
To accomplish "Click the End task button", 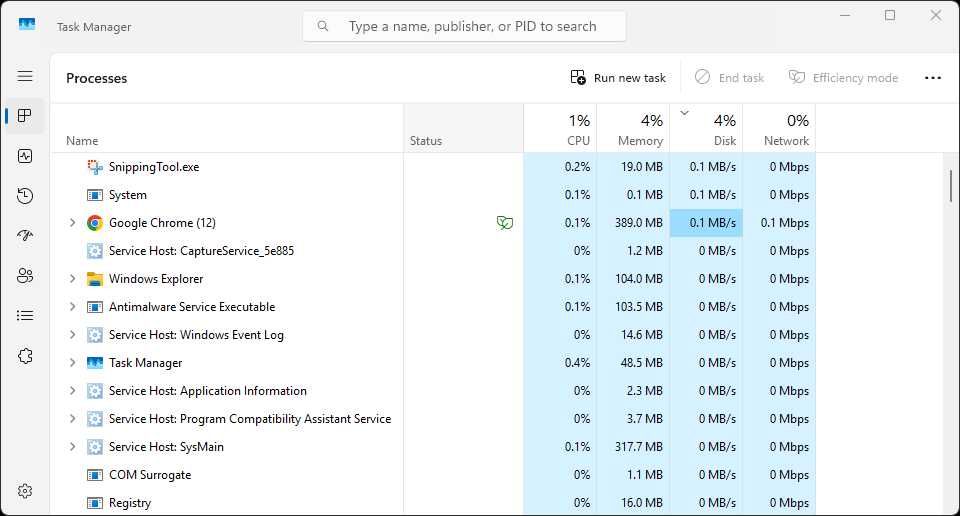I will [x=729, y=78].
